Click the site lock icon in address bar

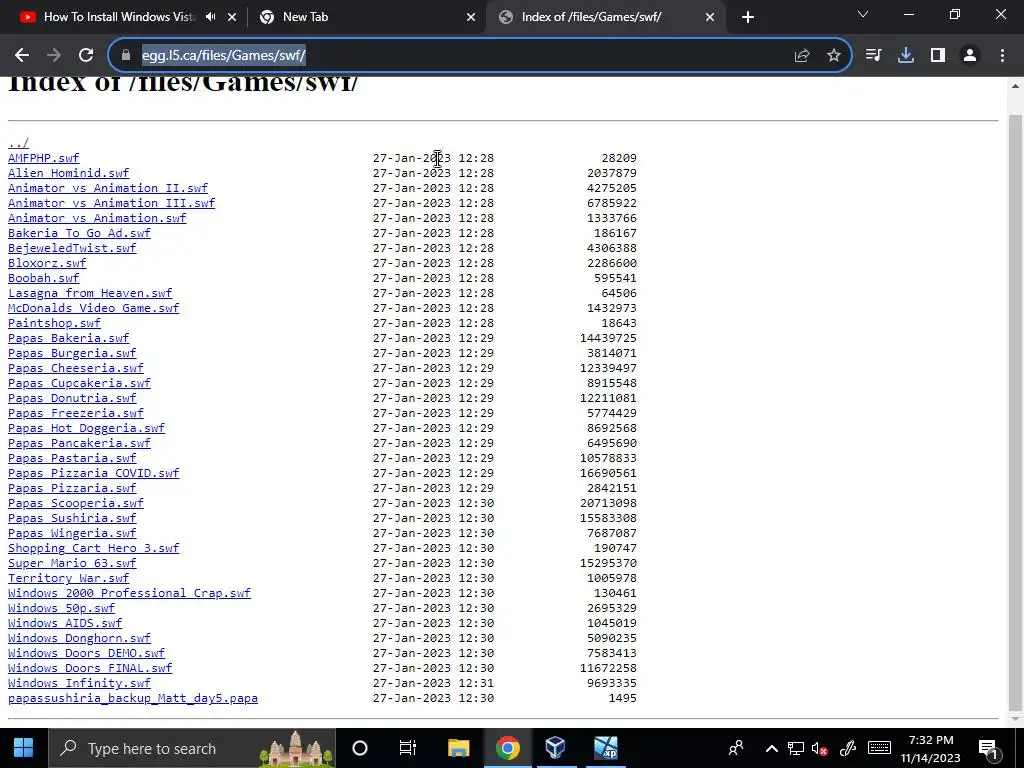(126, 56)
